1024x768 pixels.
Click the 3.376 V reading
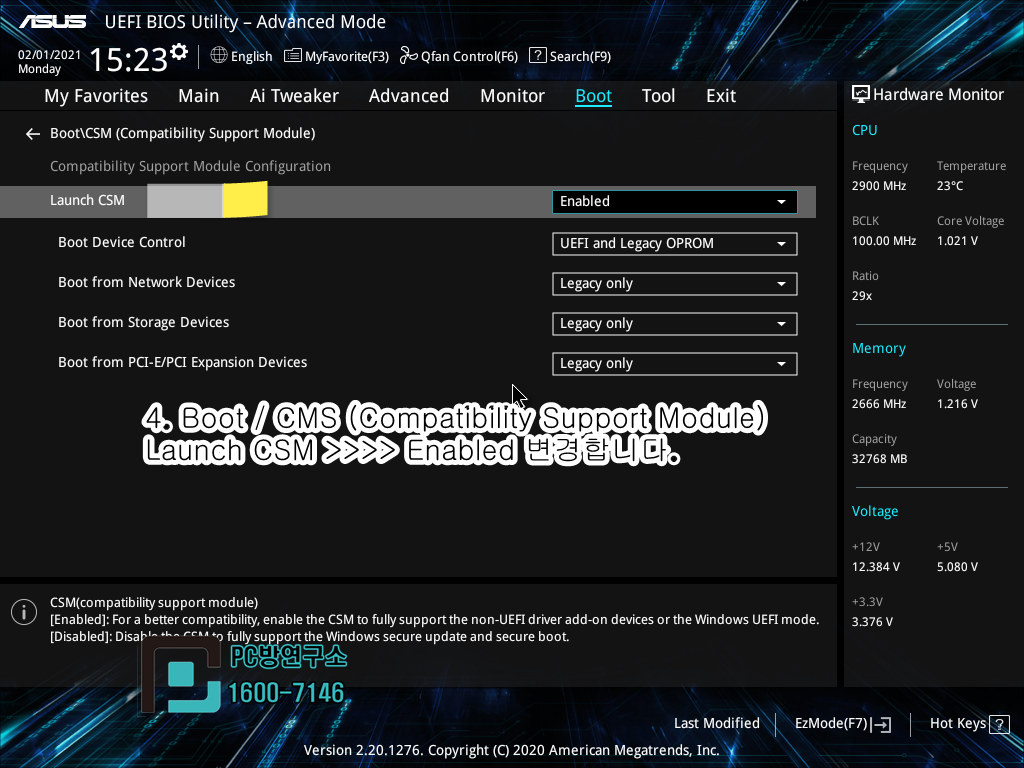point(872,622)
